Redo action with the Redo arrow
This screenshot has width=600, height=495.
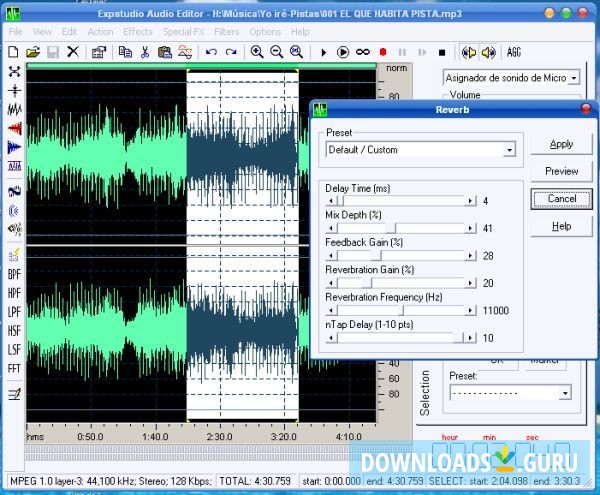pos(231,52)
